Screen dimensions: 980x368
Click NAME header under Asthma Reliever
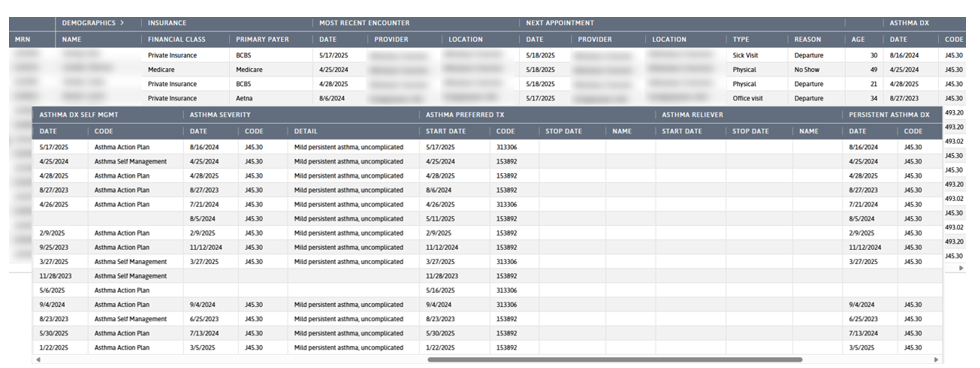809,132
